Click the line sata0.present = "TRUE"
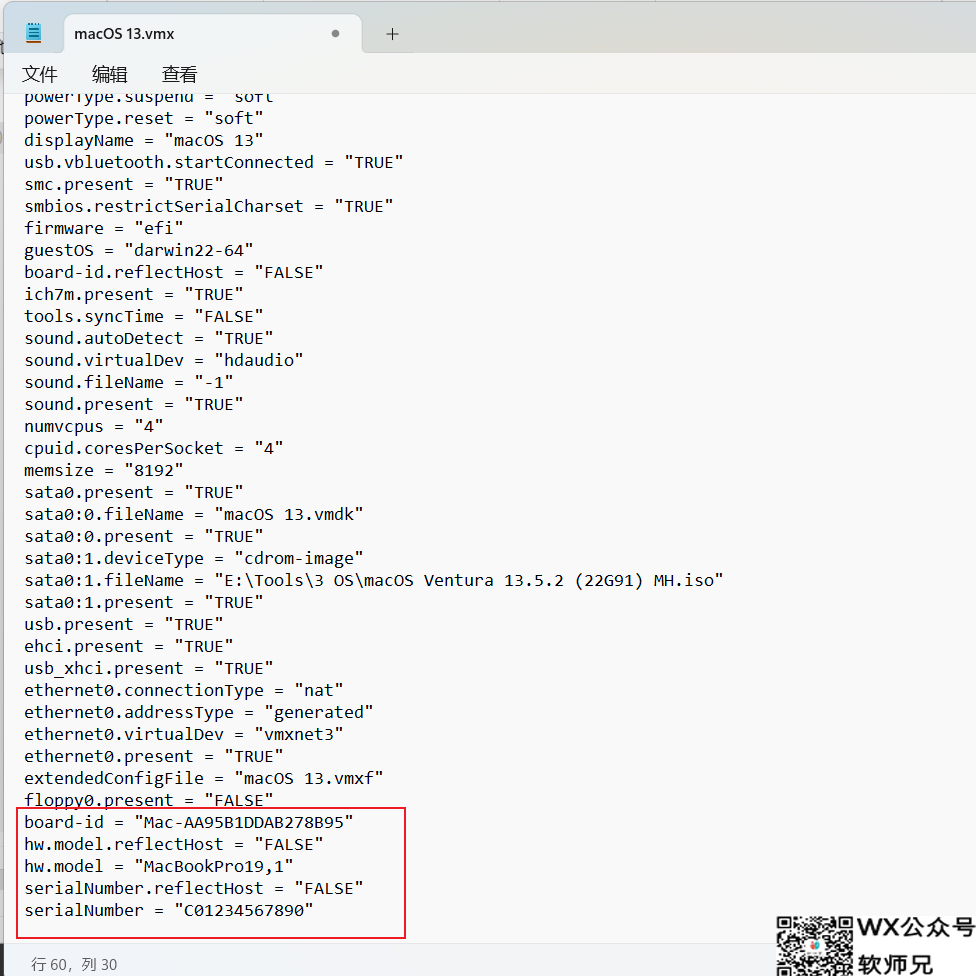Image resolution: width=976 pixels, height=976 pixels. (134, 492)
